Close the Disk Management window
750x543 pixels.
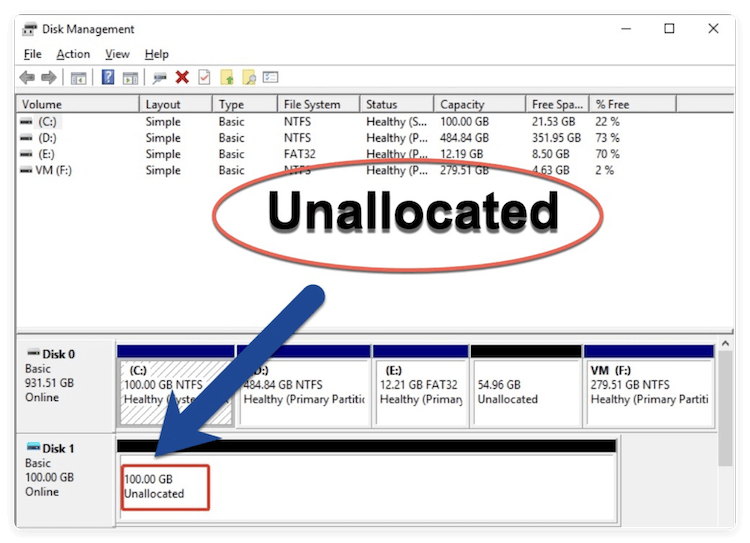(x=713, y=29)
